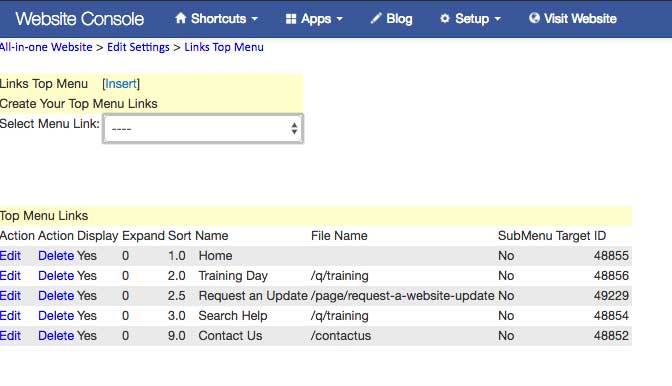
Task: Click the grid icon beside Apps
Action: tap(291, 19)
